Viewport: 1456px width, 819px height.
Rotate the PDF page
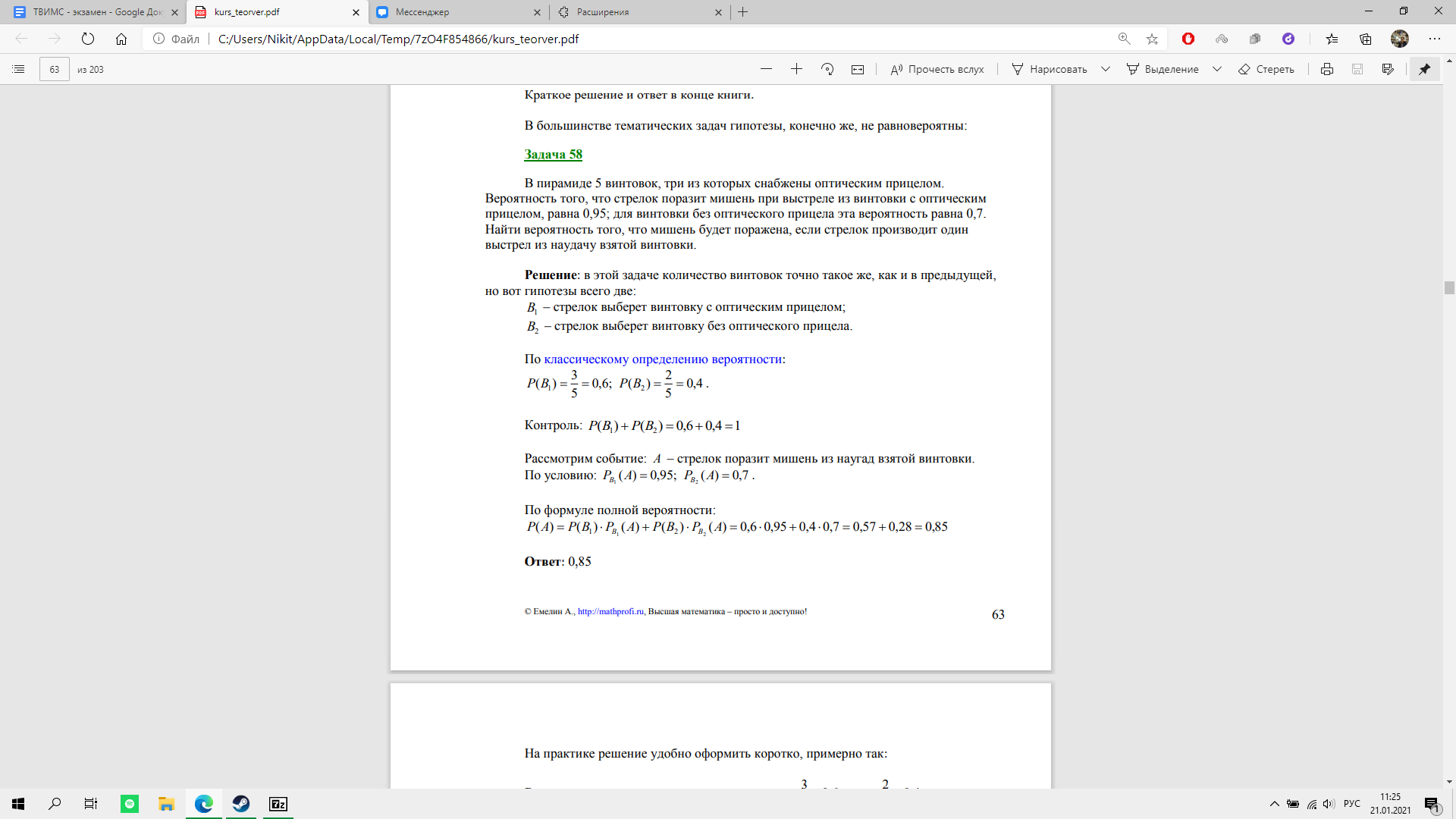827,69
